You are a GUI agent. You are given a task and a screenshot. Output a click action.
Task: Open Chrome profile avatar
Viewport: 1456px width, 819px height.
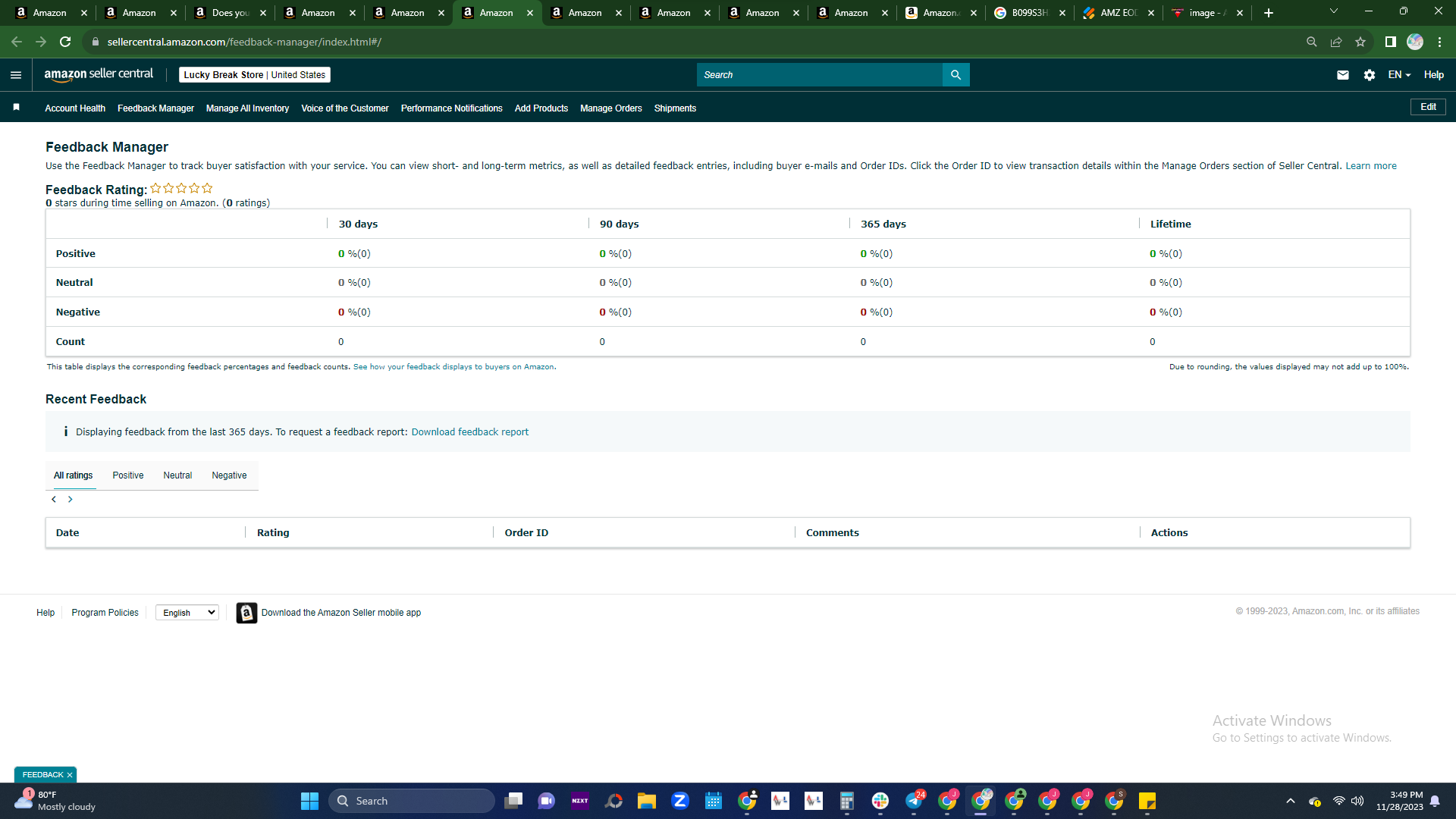(1415, 42)
